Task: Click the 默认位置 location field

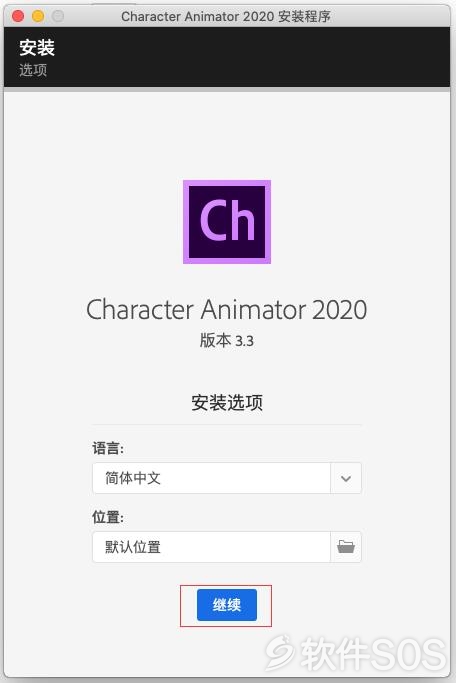Action: point(211,547)
